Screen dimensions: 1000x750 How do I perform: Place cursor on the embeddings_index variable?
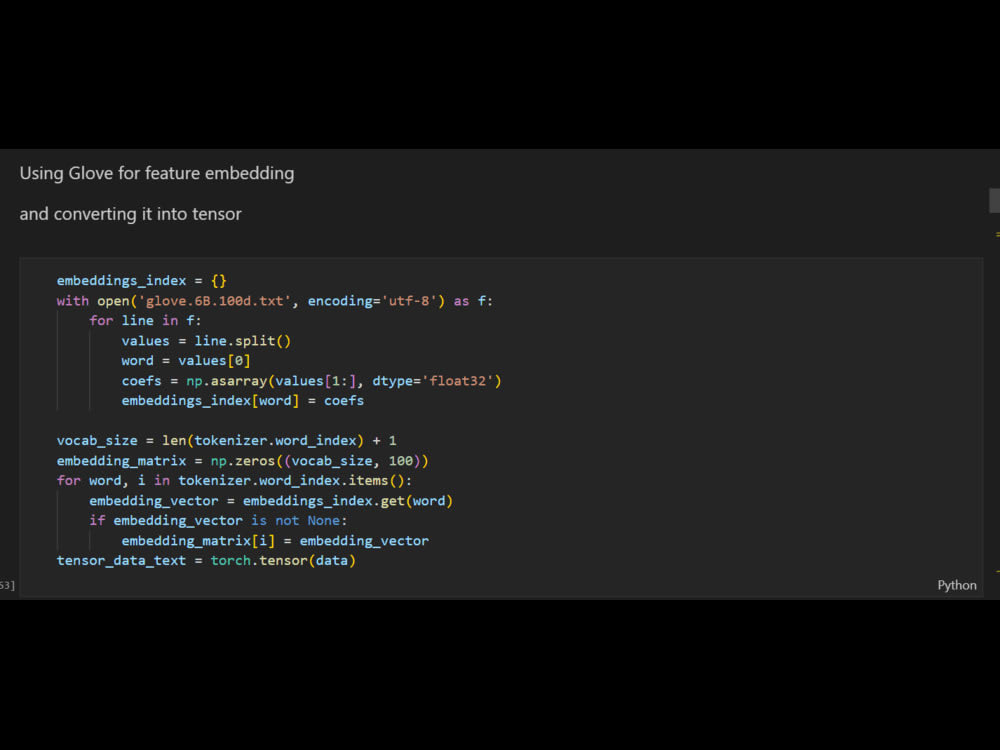(x=120, y=280)
